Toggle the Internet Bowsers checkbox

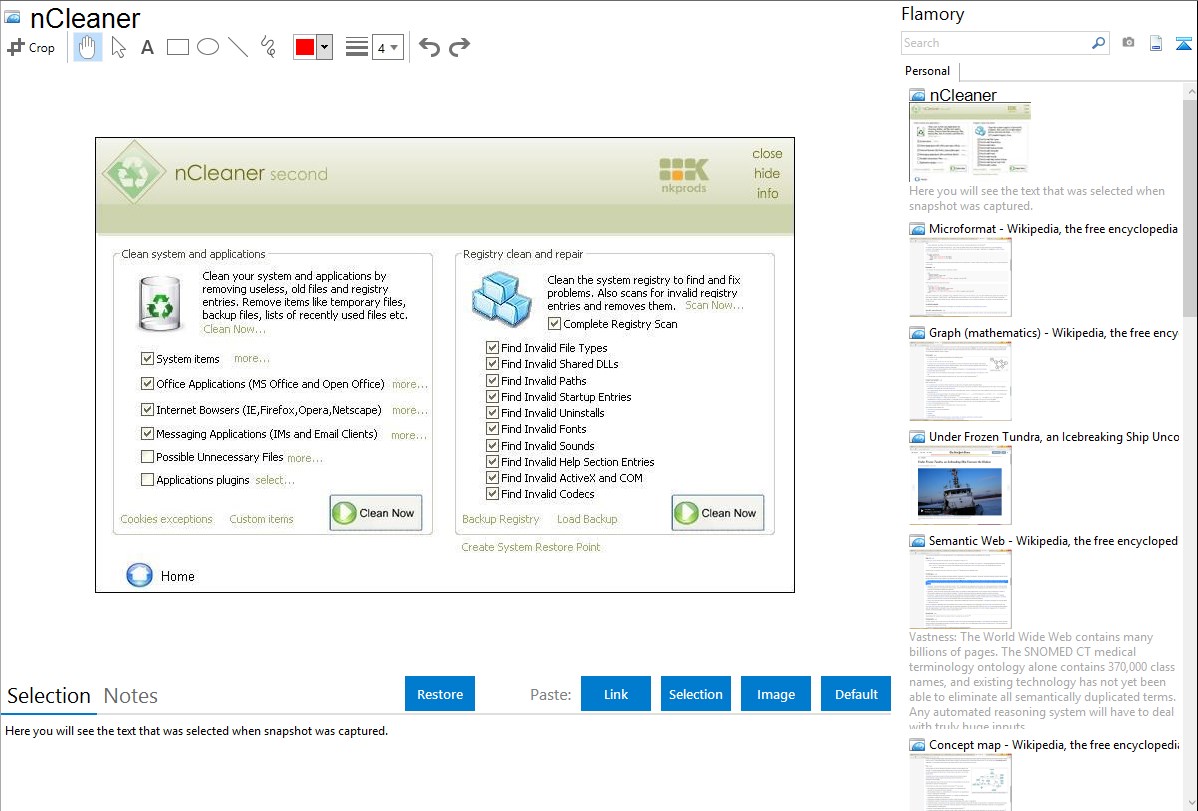(x=147, y=410)
